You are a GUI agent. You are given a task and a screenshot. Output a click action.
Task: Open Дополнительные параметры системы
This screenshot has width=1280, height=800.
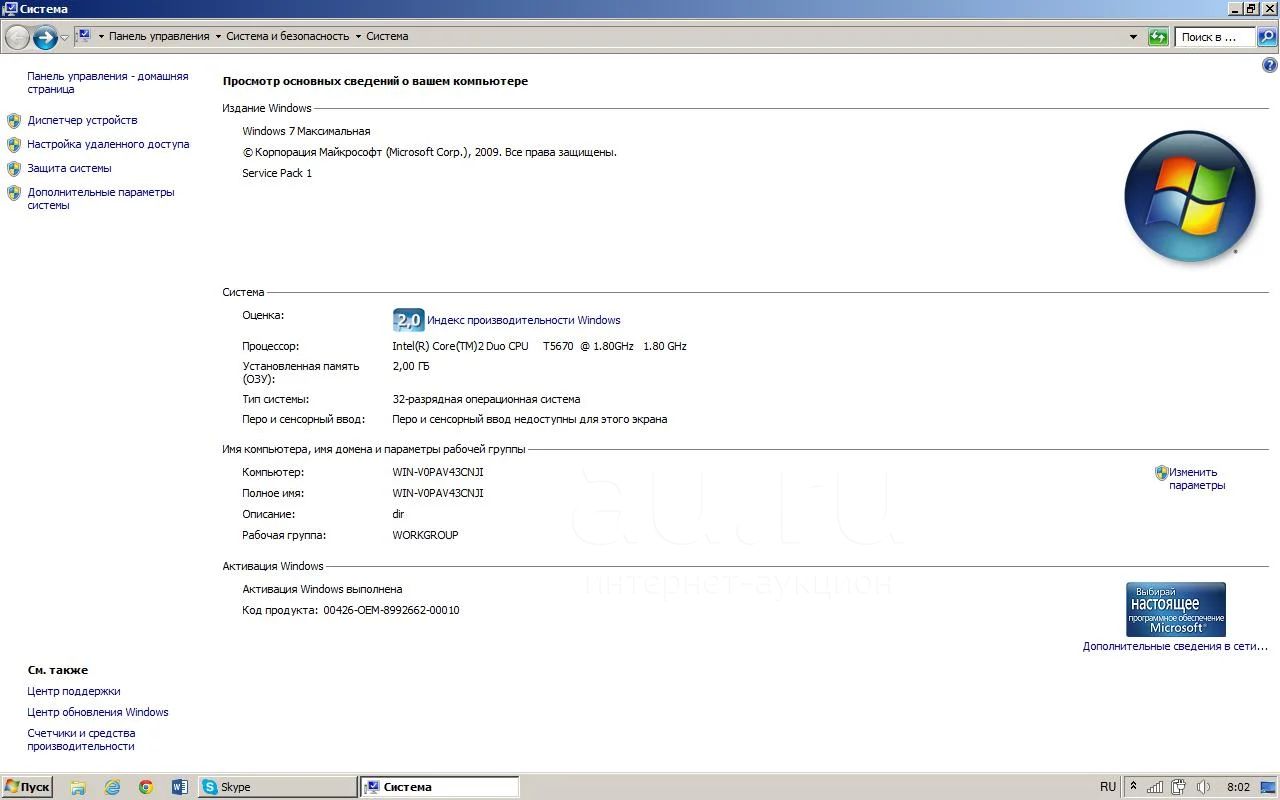click(x=100, y=198)
